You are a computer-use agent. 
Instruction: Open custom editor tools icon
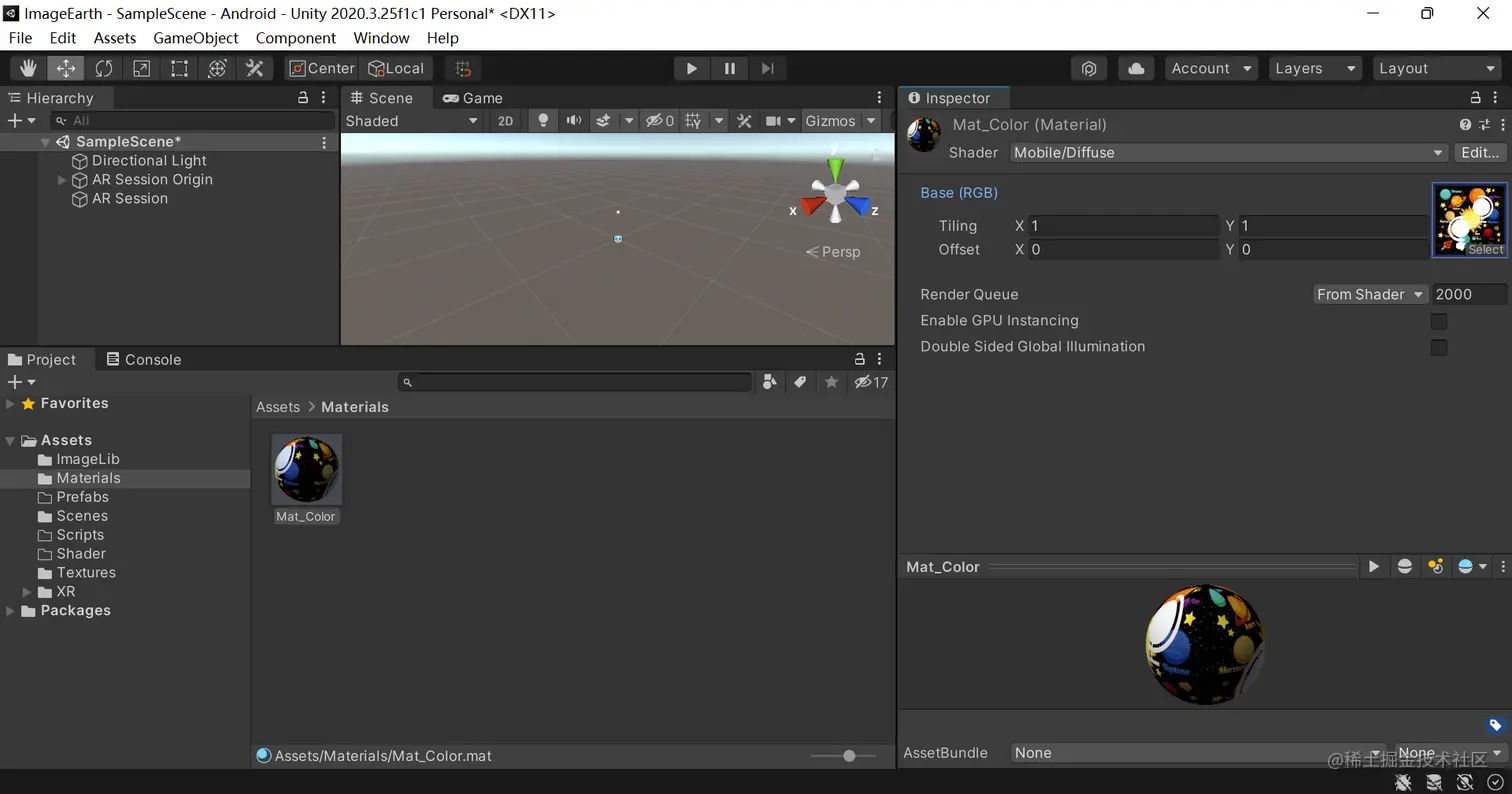255,68
